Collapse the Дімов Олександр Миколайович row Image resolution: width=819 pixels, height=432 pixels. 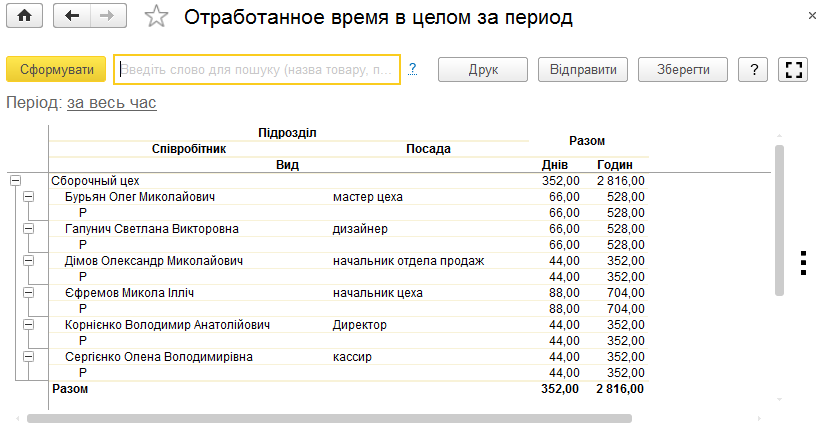tap(29, 261)
